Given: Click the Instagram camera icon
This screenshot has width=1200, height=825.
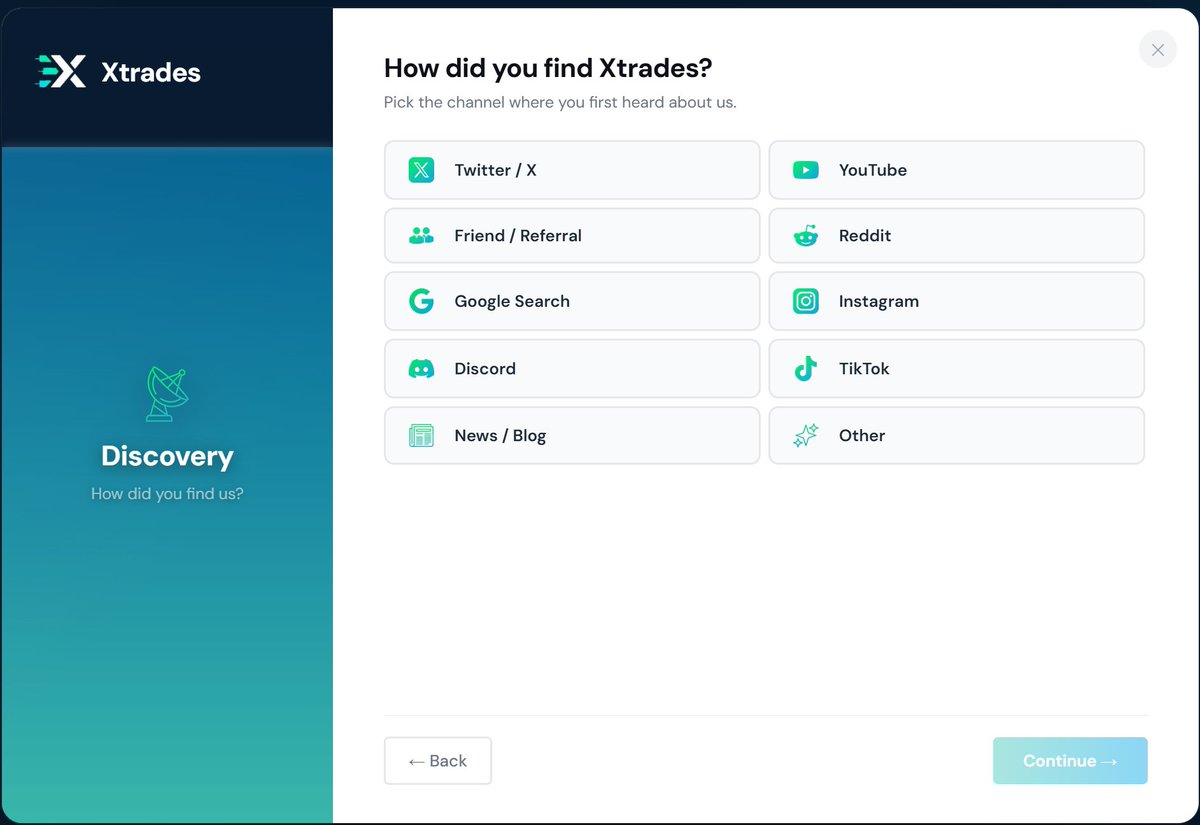Looking at the screenshot, I should [x=805, y=301].
